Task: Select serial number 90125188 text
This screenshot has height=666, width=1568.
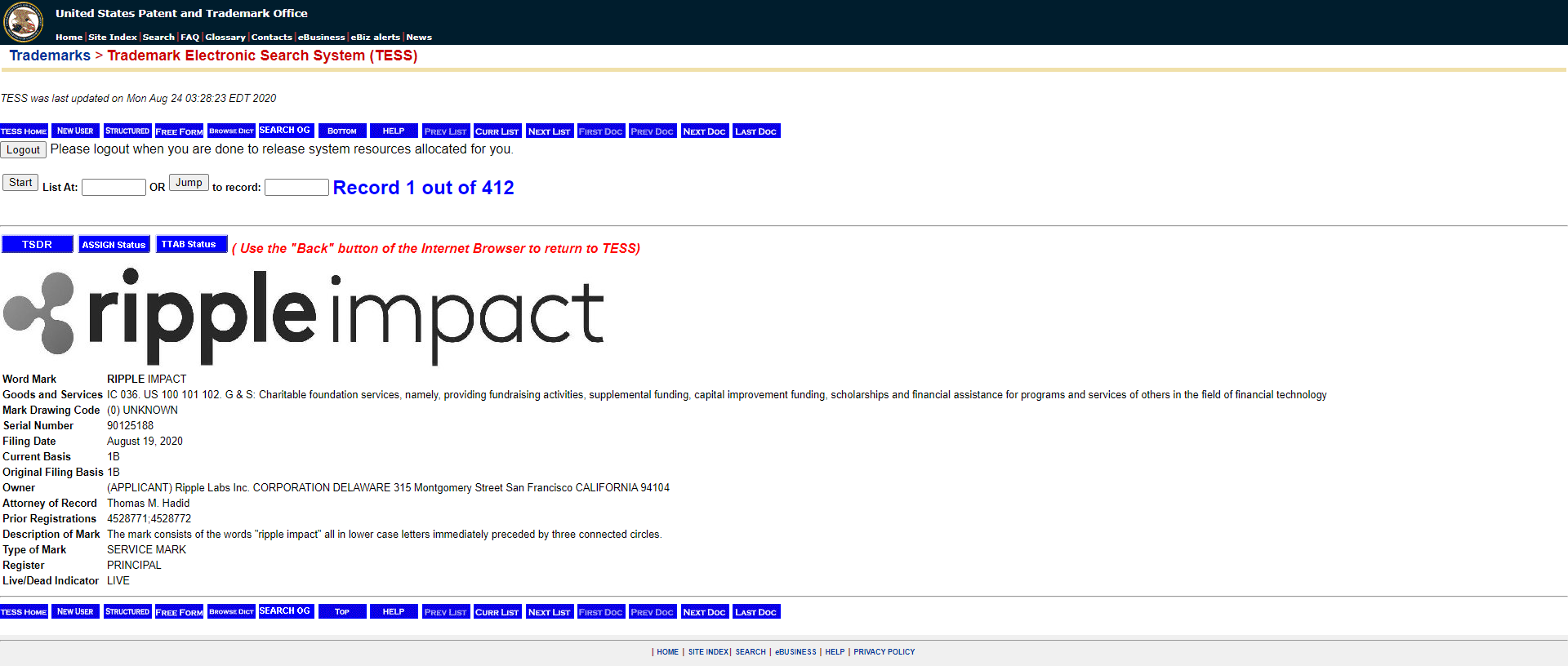Action: click(130, 425)
